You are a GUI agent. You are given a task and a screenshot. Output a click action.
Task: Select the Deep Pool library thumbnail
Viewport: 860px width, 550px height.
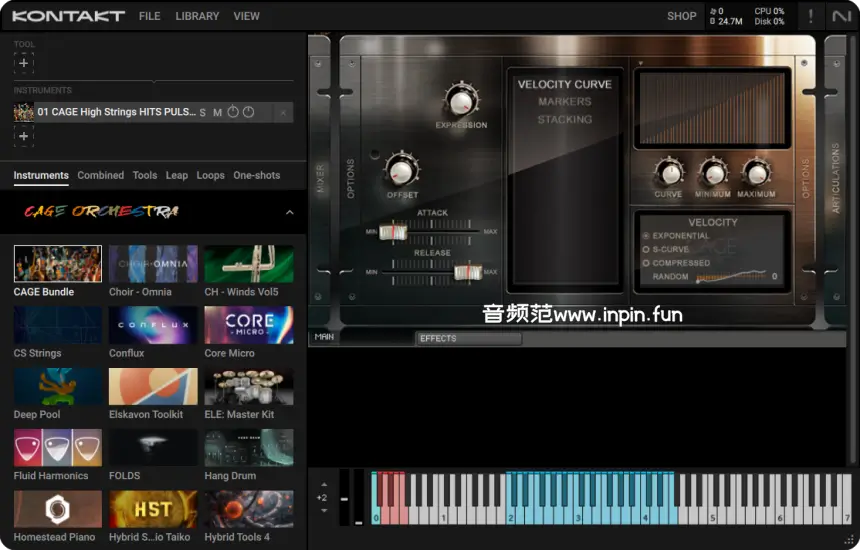(x=58, y=387)
